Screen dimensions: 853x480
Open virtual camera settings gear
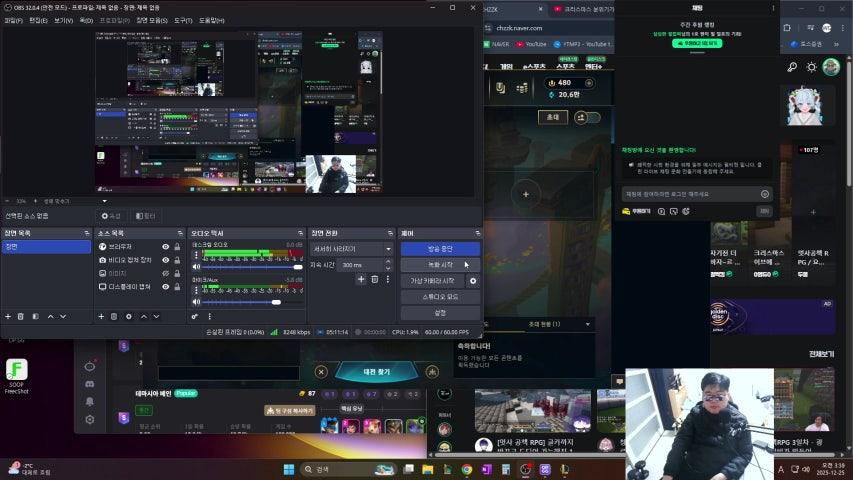473,281
